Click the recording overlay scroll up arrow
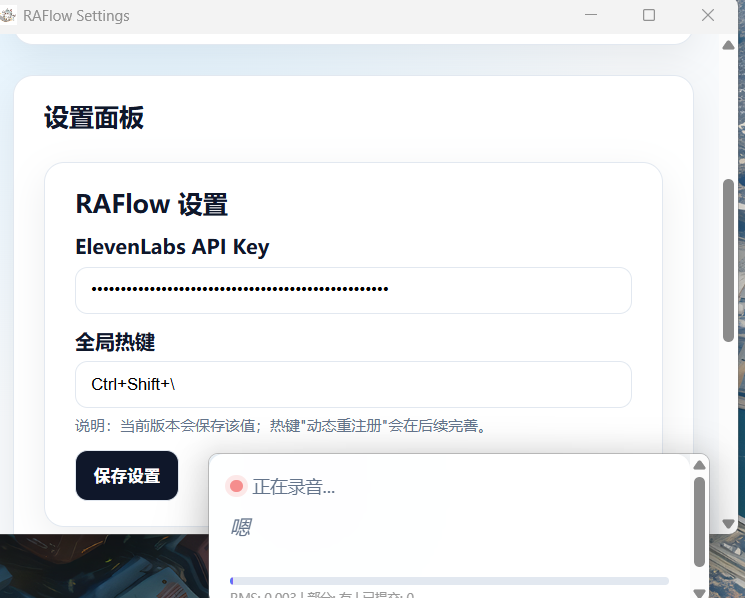Screen dimensions: 745x598 (699, 465)
